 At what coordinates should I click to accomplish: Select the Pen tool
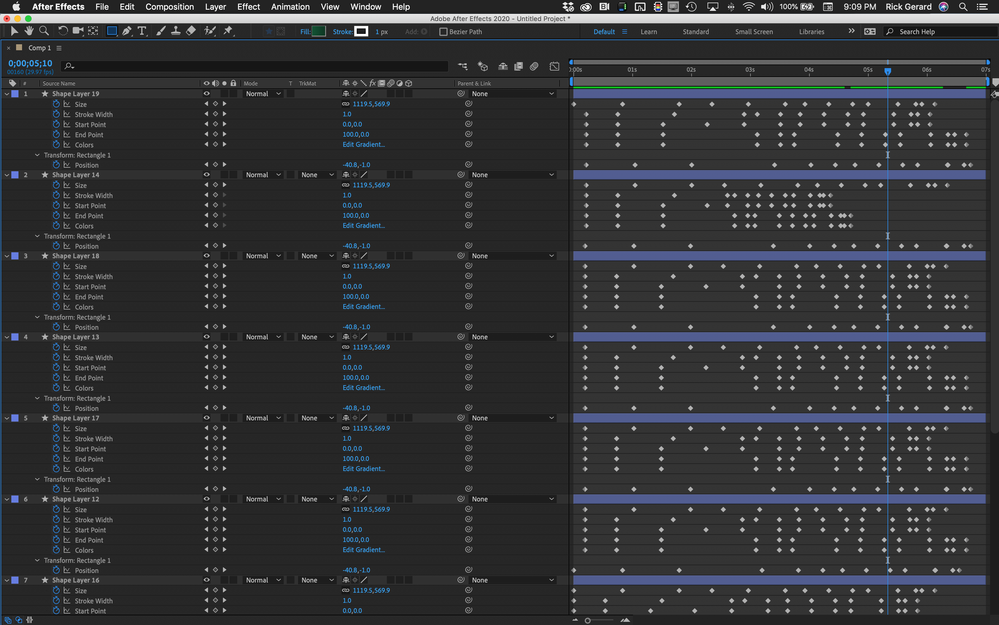pyautogui.click(x=127, y=31)
